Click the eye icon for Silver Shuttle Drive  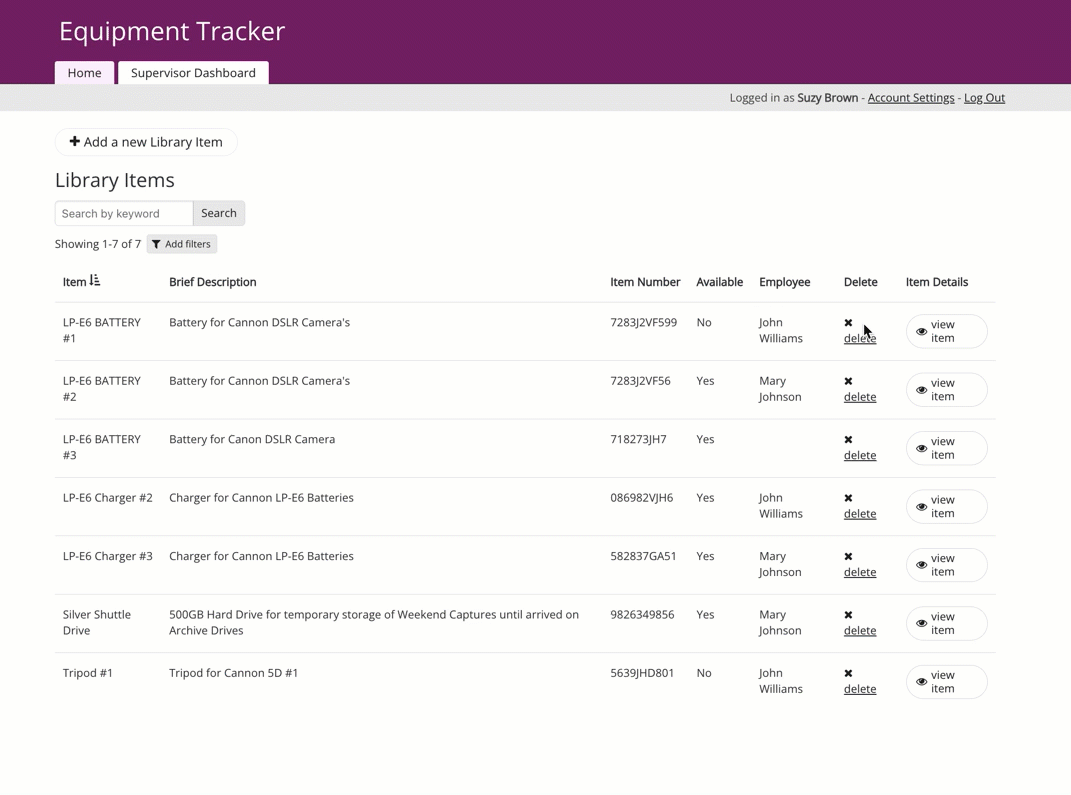[x=922, y=624]
